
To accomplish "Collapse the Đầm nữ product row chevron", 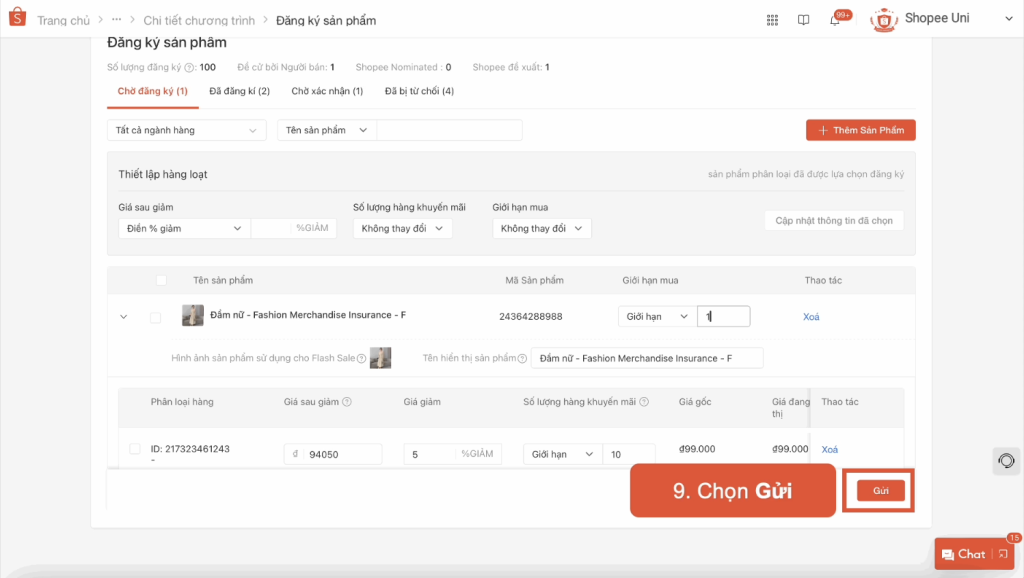I will pos(124,316).
